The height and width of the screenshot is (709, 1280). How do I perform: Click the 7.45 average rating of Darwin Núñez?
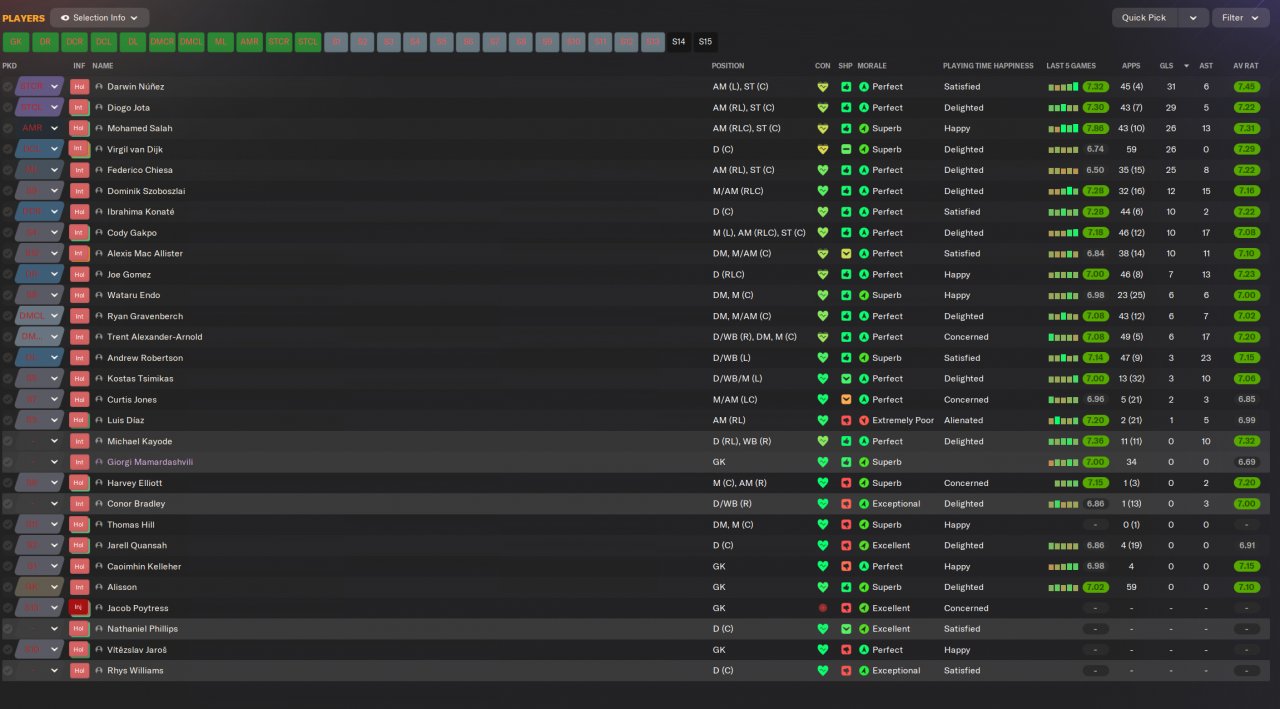point(1246,87)
